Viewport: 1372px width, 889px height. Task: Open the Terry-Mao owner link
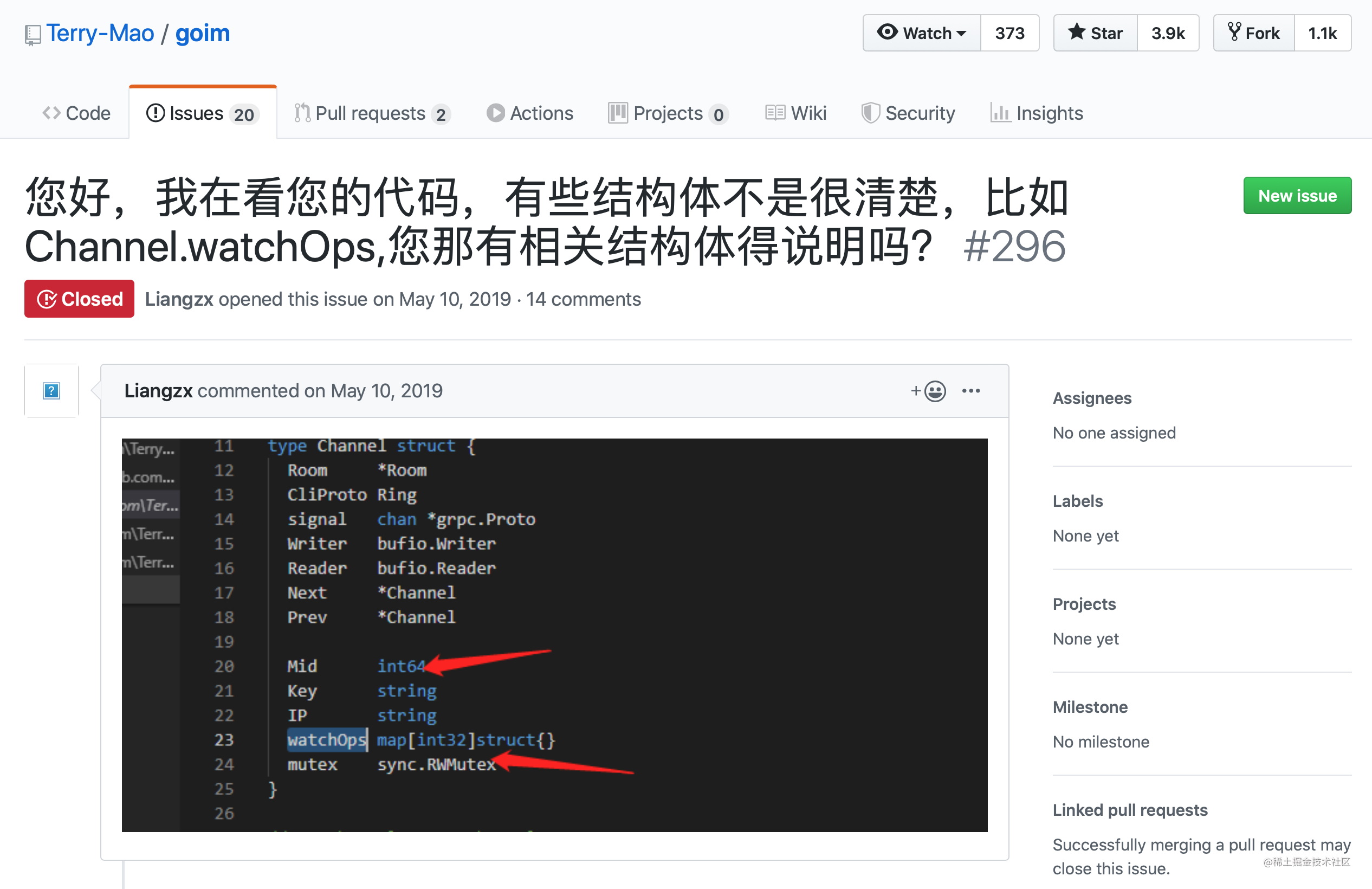100,33
